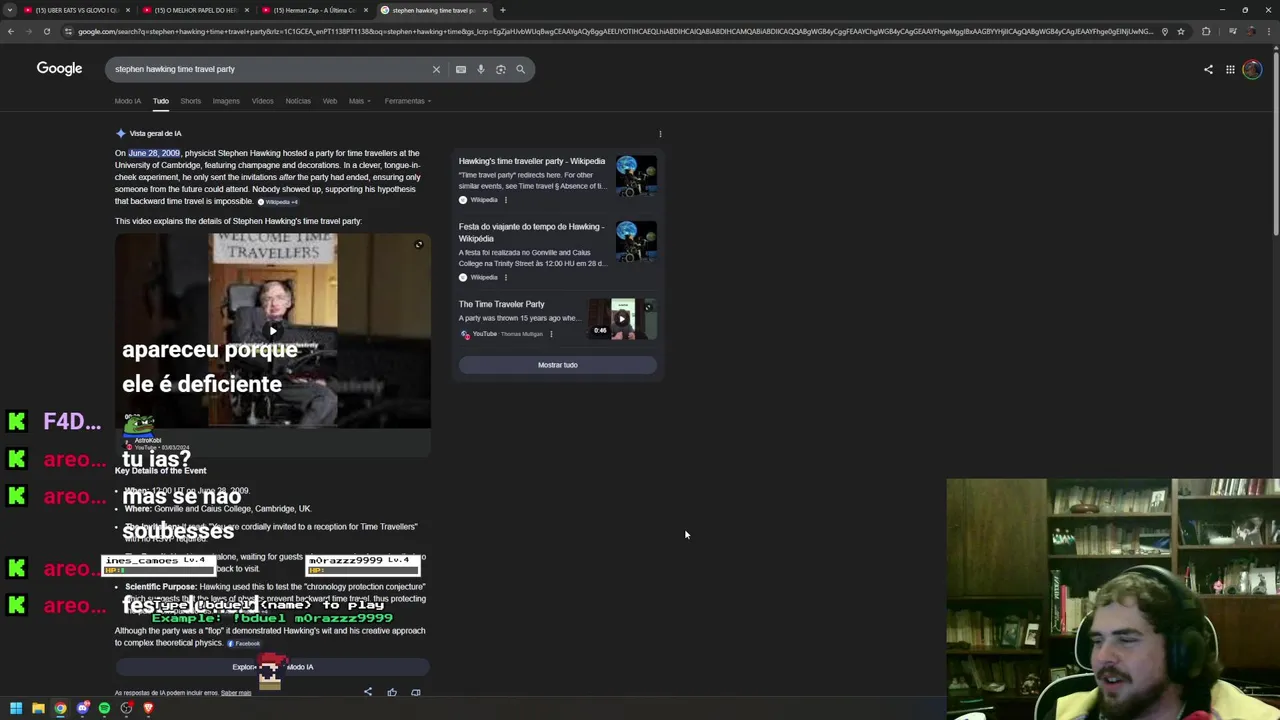Image resolution: width=1280 pixels, height=720 pixels.
Task: Switch to Web results tab
Action: tap(330, 101)
